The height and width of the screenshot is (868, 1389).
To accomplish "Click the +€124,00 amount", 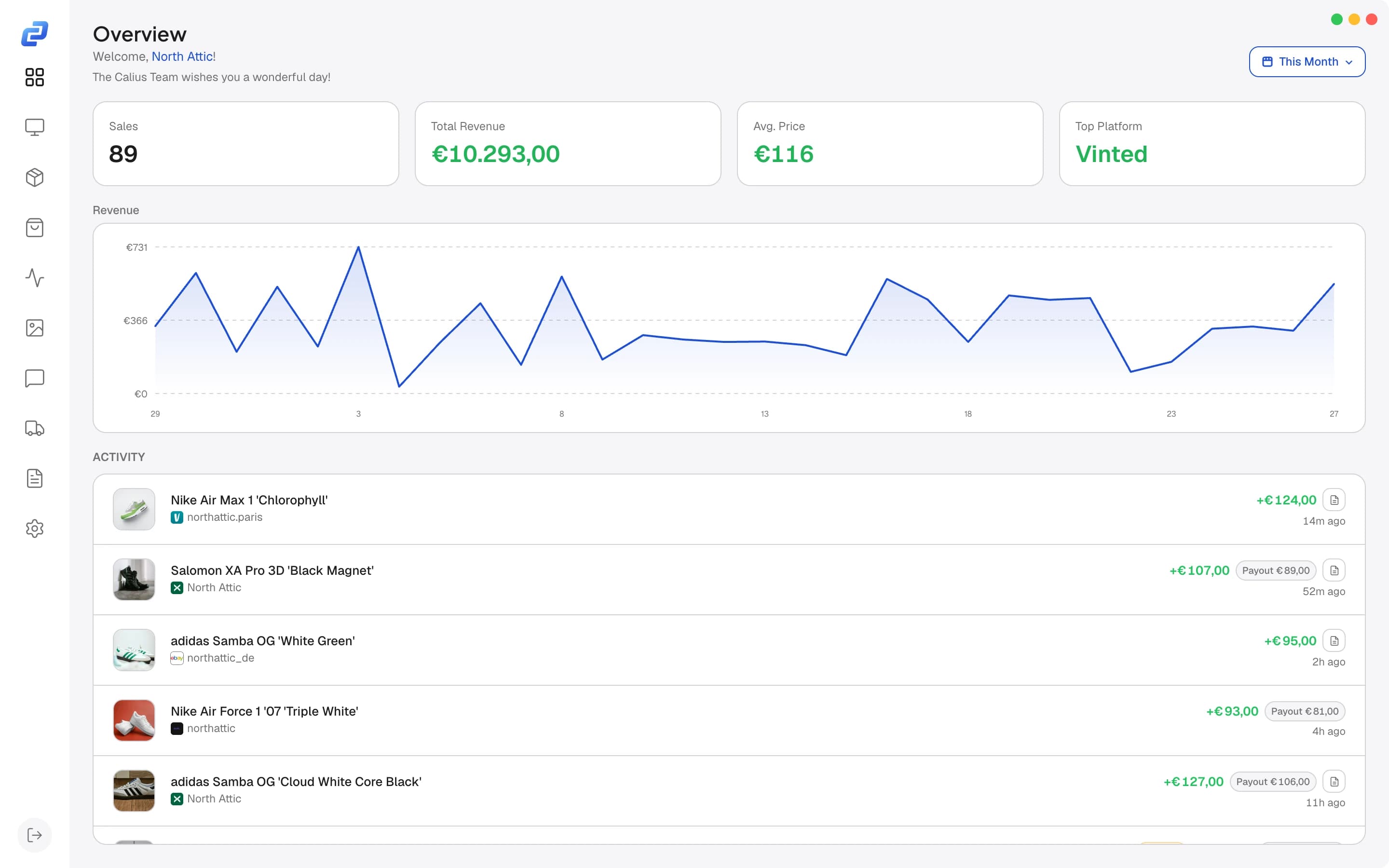I will (x=1286, y=500).
